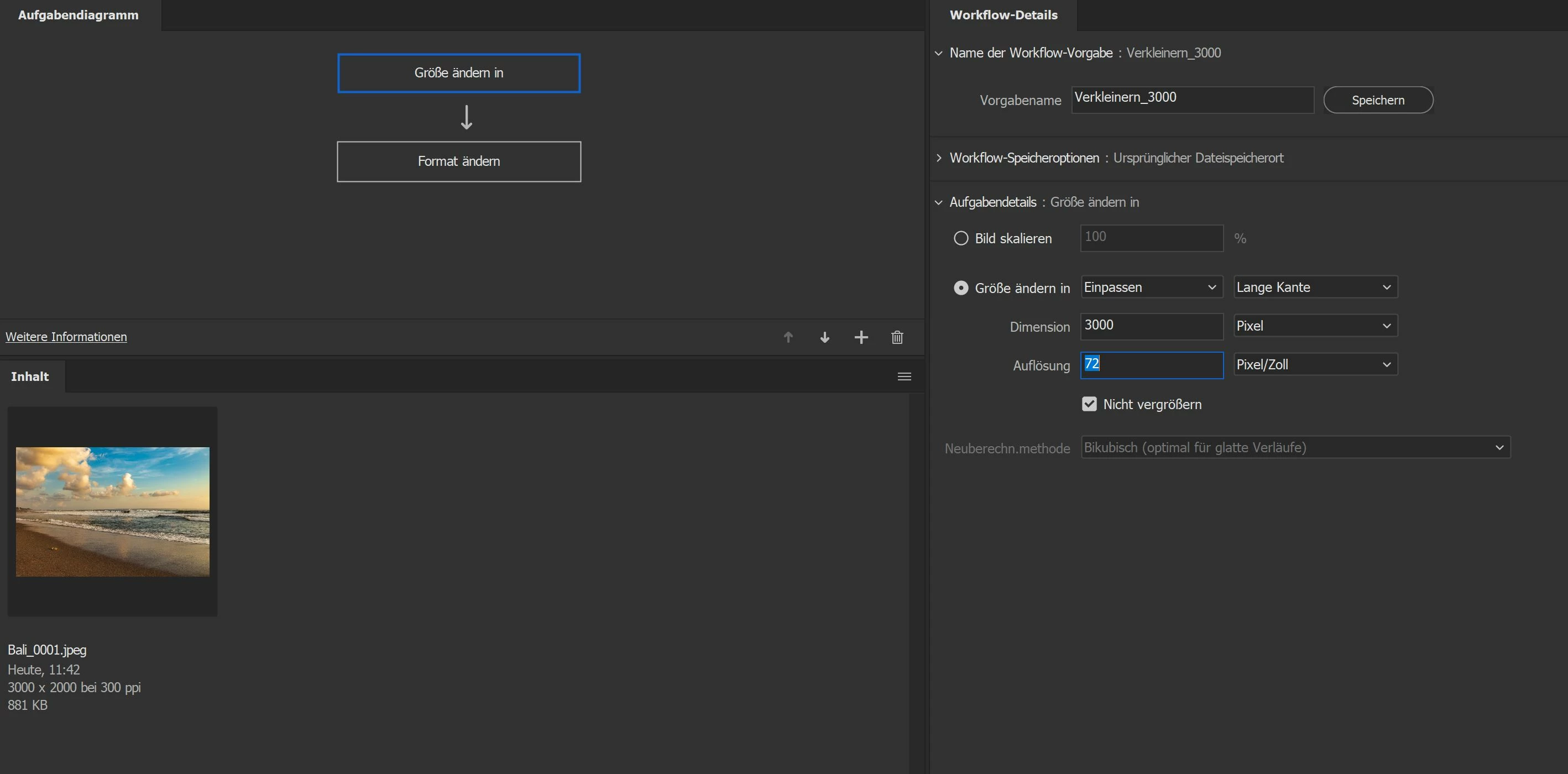Open the Einpassen dropdown

1151,287
